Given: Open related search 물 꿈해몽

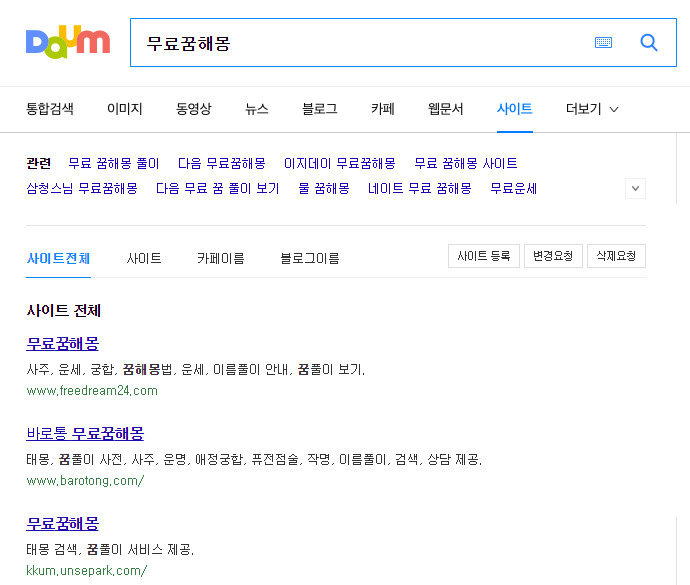Looking at the screenshot, I should pos(323,188).
